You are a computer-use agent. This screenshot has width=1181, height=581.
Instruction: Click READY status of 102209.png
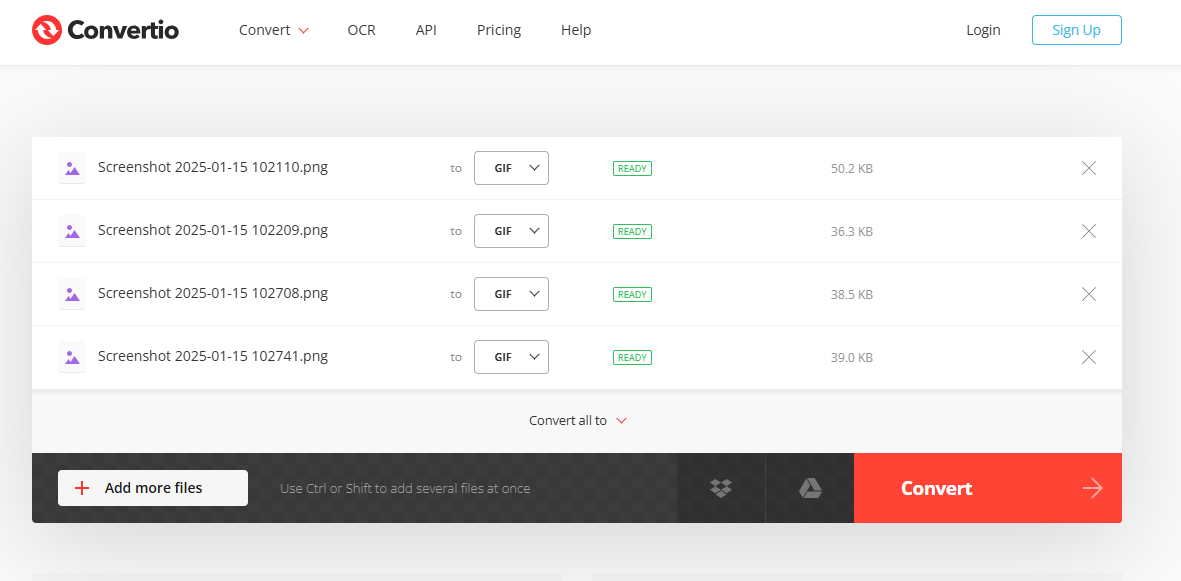[632, 231]
